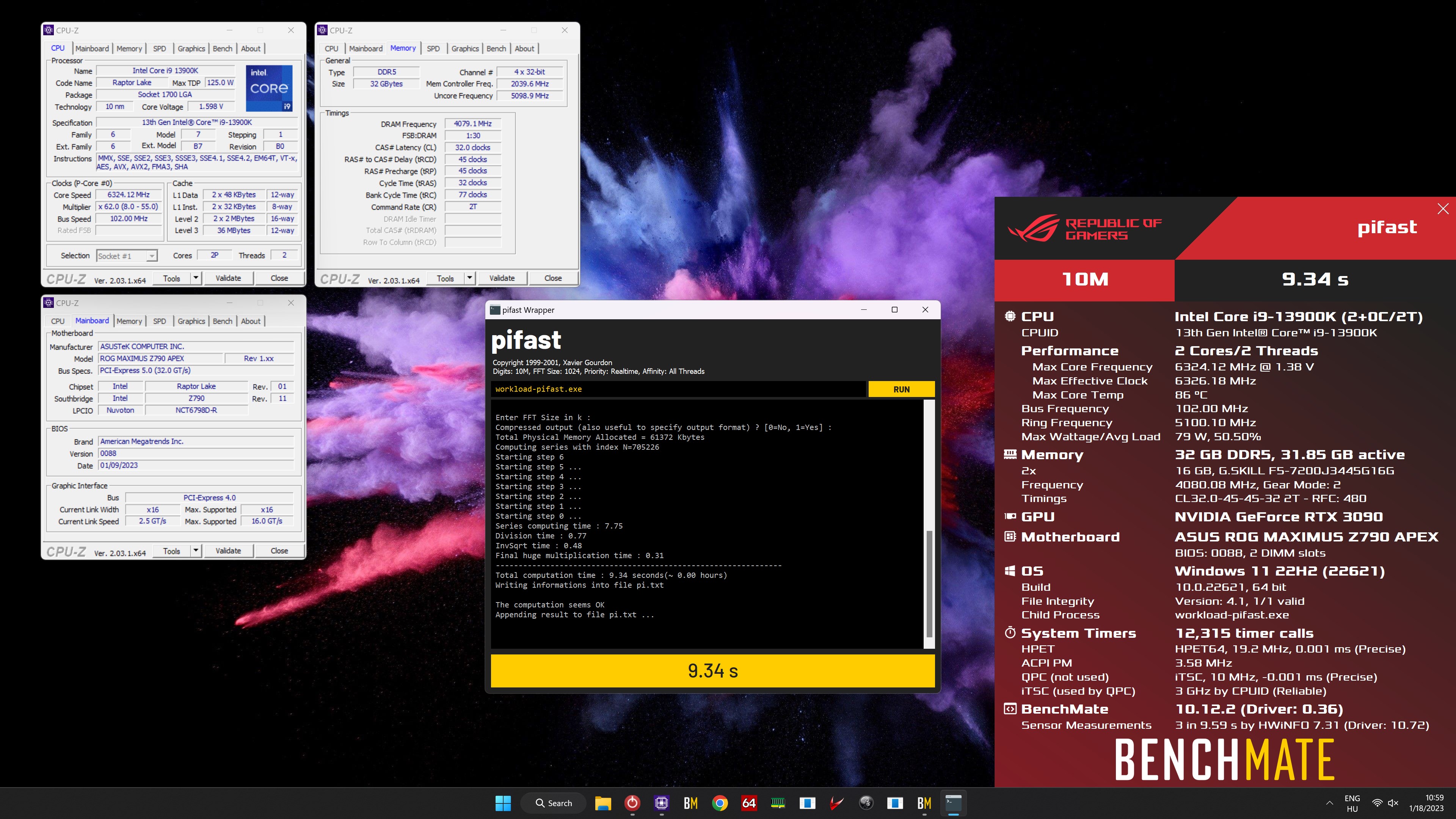1456x819 pixels.
Task: Launch Google Chrome from the taskbar
Action: click(720, 803)
